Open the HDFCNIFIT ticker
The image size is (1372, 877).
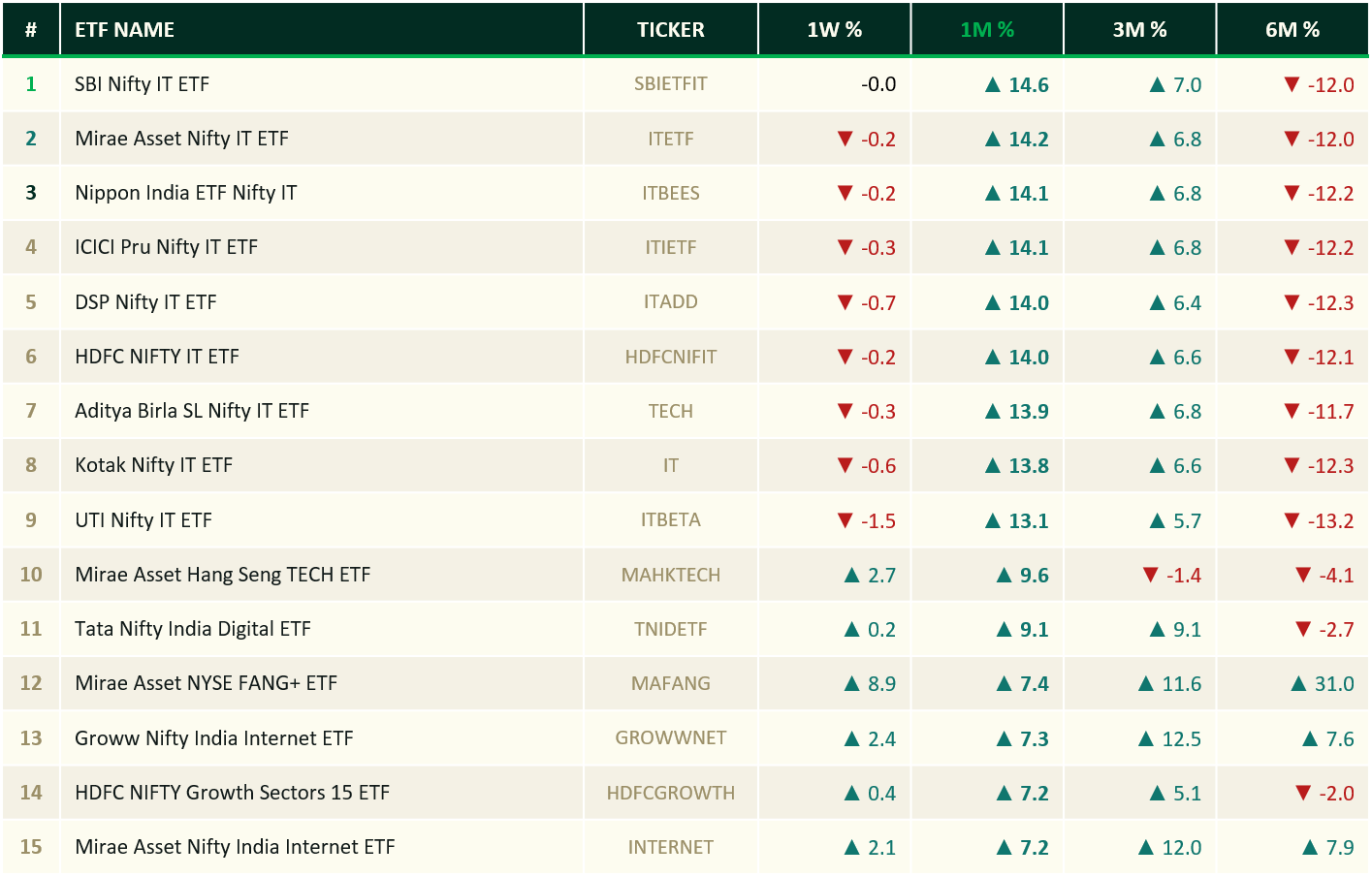(x=671, y=357)
